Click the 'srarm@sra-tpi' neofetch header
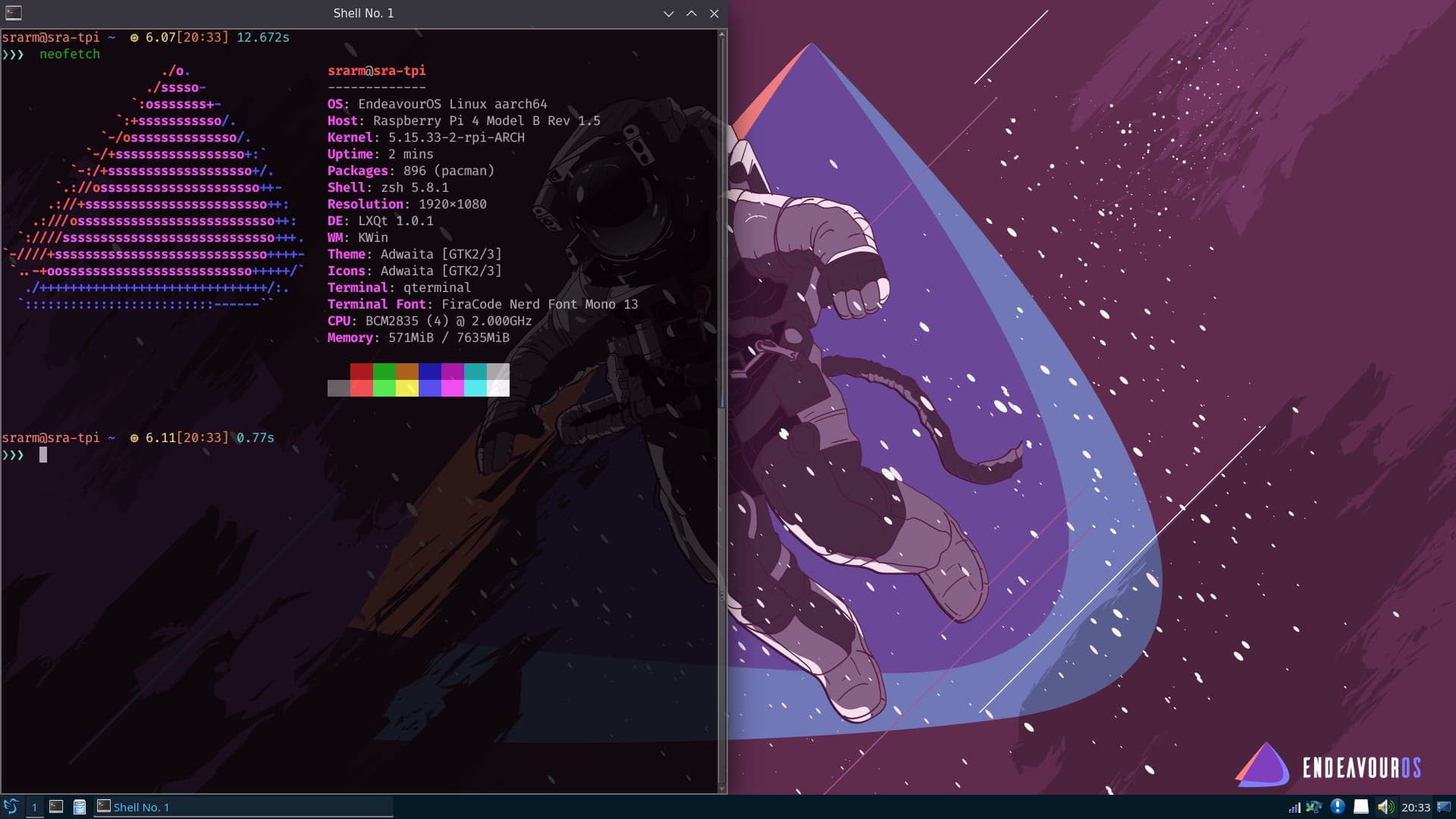Screen dimensions: 1456x819 [x=377, y=71]
